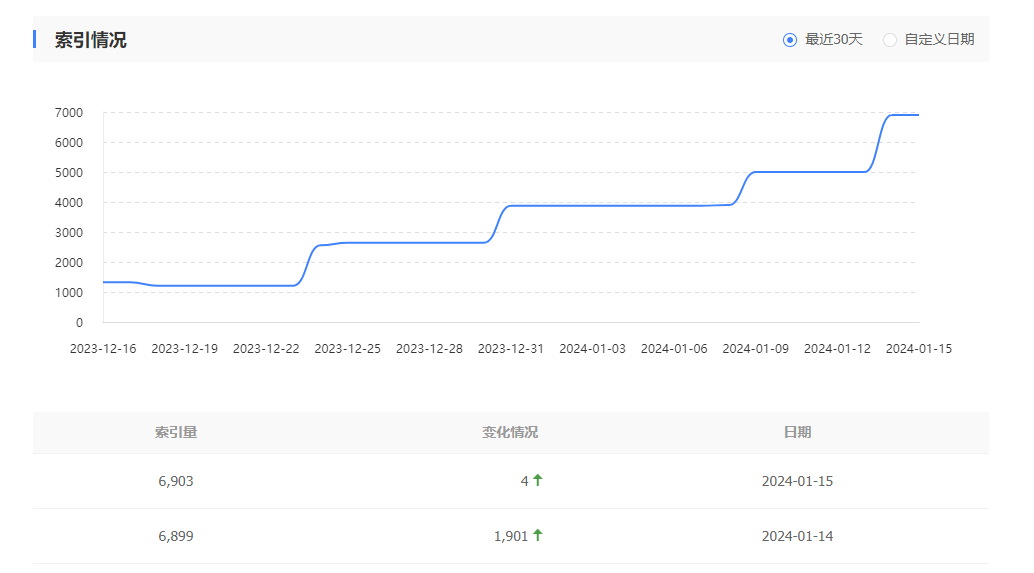Click the 2024-01-14 date in table
1034x573 pixels.
coord(797,536)
